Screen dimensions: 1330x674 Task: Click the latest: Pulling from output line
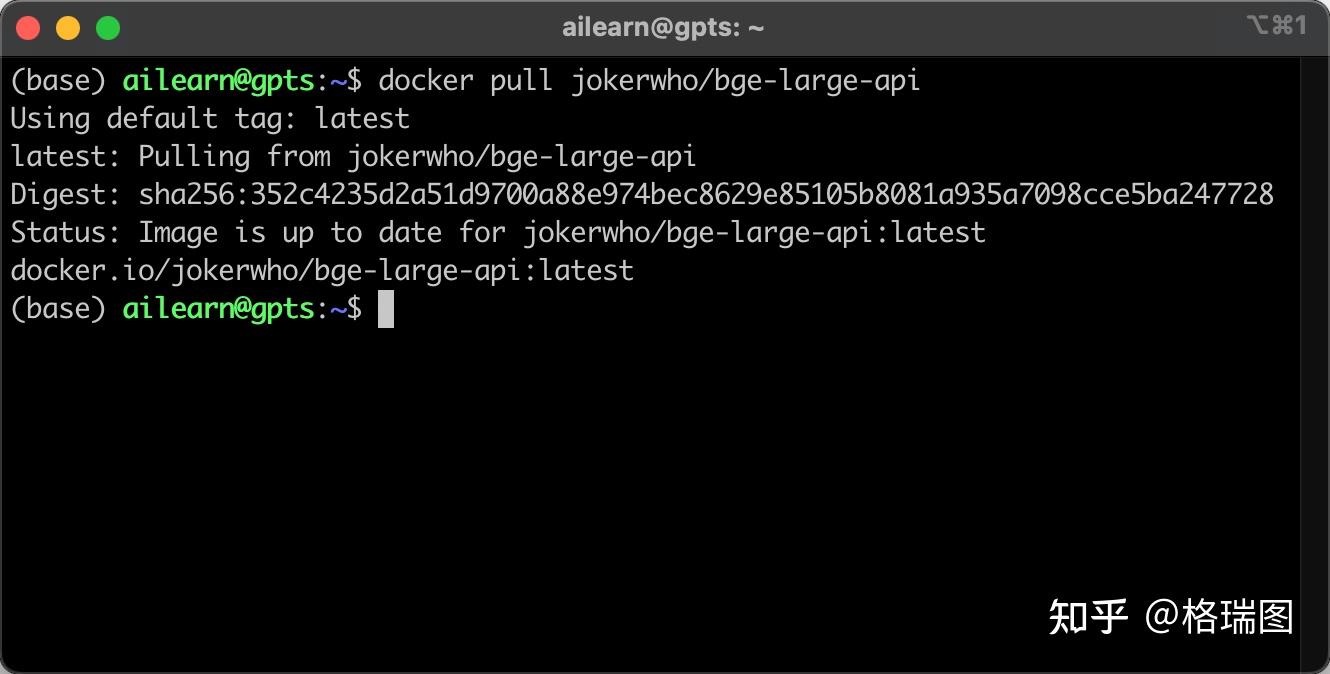click(353, 157)
